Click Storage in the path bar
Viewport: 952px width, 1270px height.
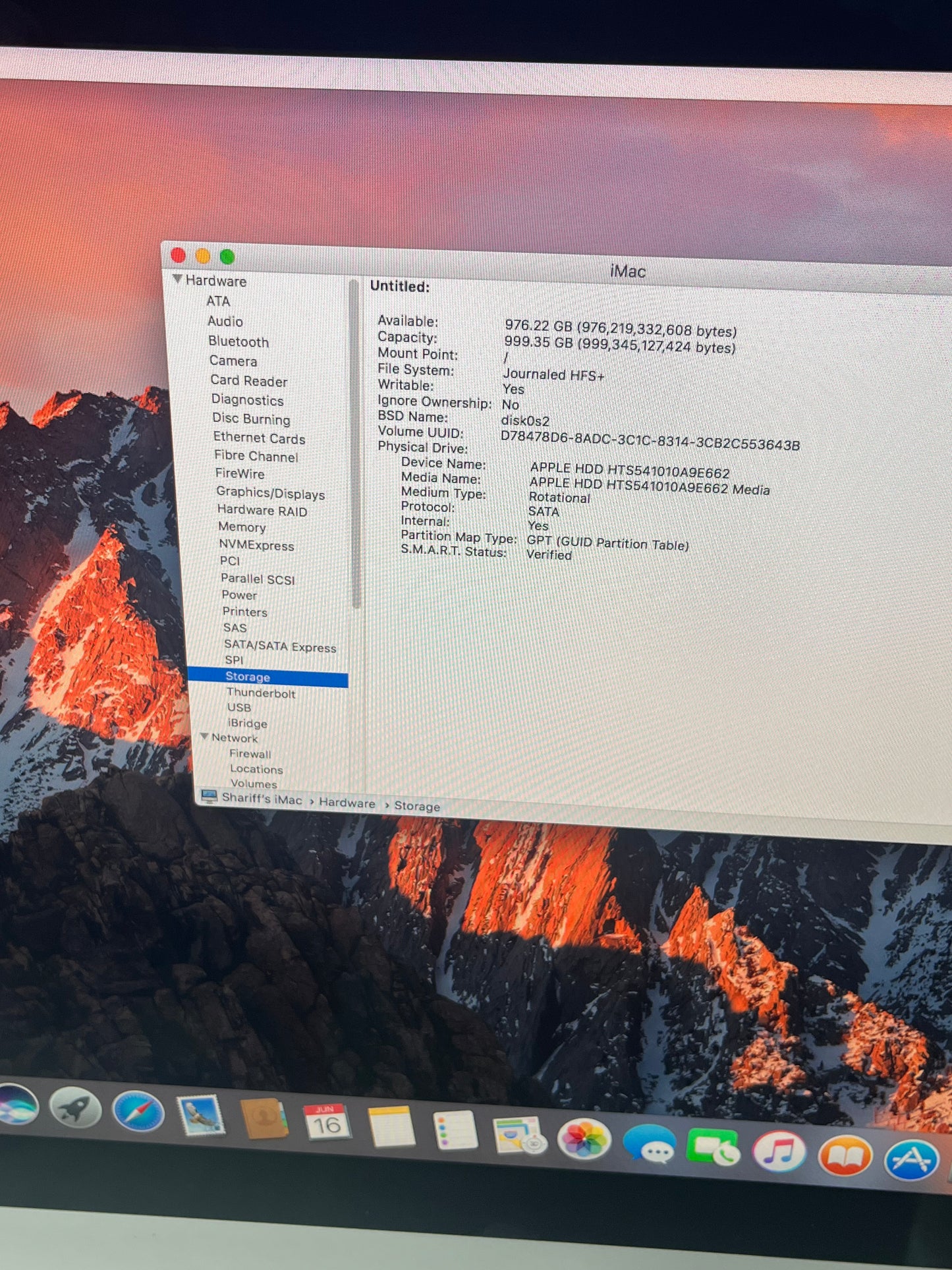pyautogui.click(x=417, y=806)
